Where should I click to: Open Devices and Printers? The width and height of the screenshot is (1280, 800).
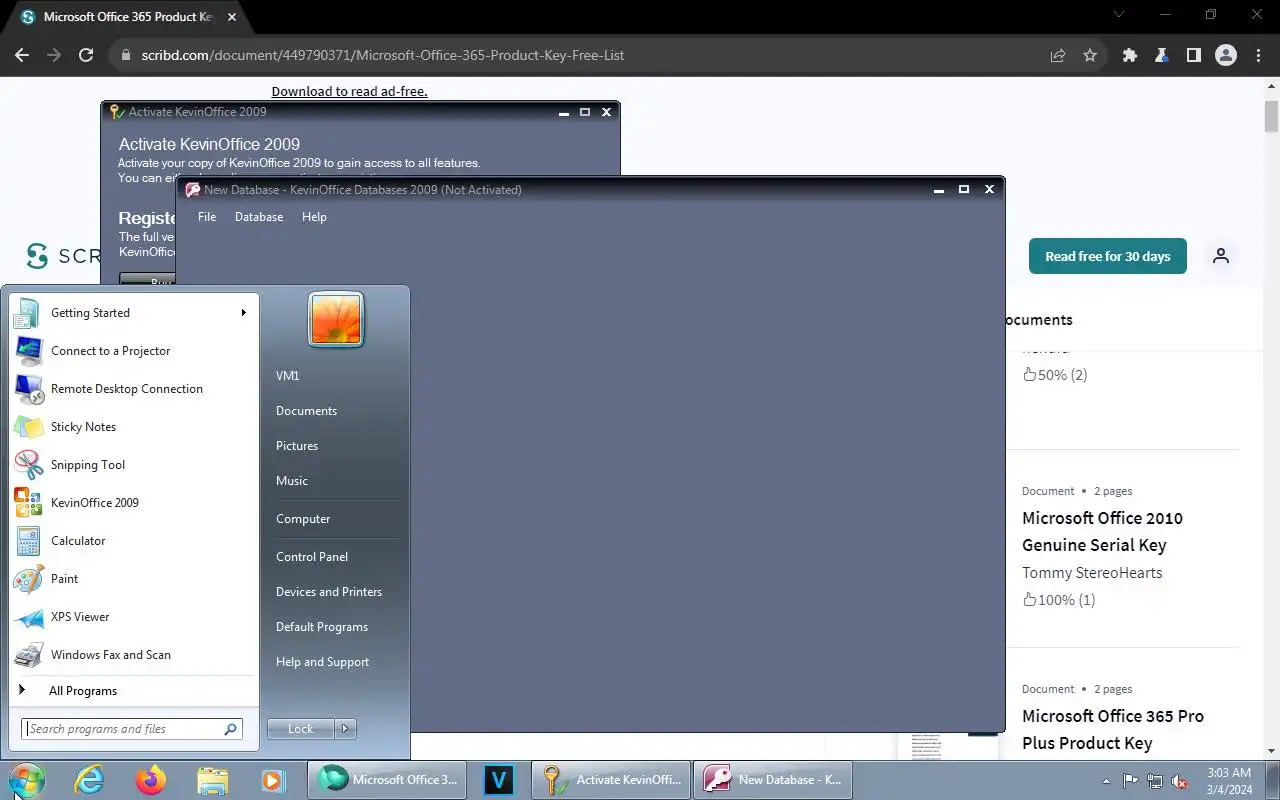[329, 592]
